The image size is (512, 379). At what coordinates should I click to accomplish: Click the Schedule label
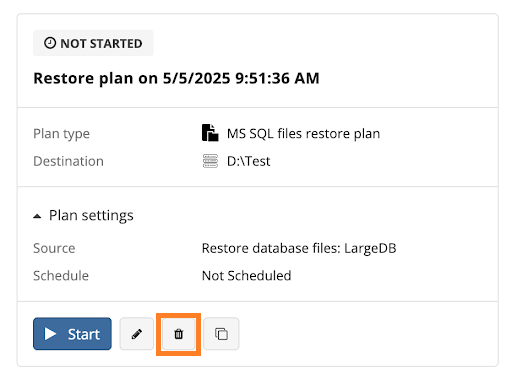tap(61, 276)
